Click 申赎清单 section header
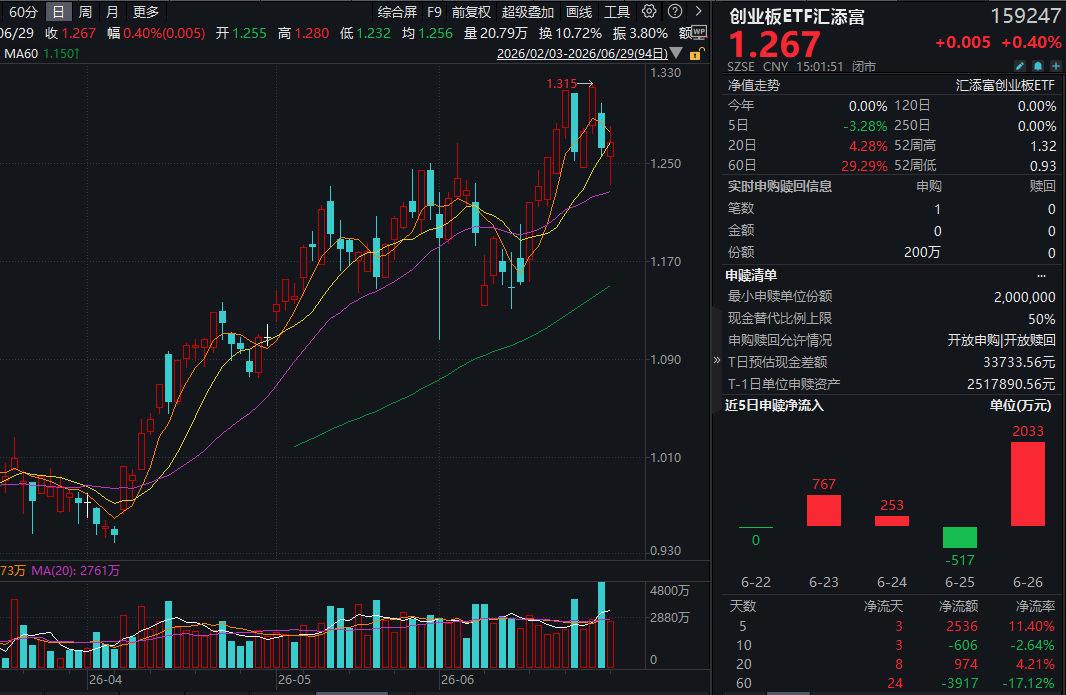Screen dimensions: 1066x695 pyautogui.click(x=751, y=275)
